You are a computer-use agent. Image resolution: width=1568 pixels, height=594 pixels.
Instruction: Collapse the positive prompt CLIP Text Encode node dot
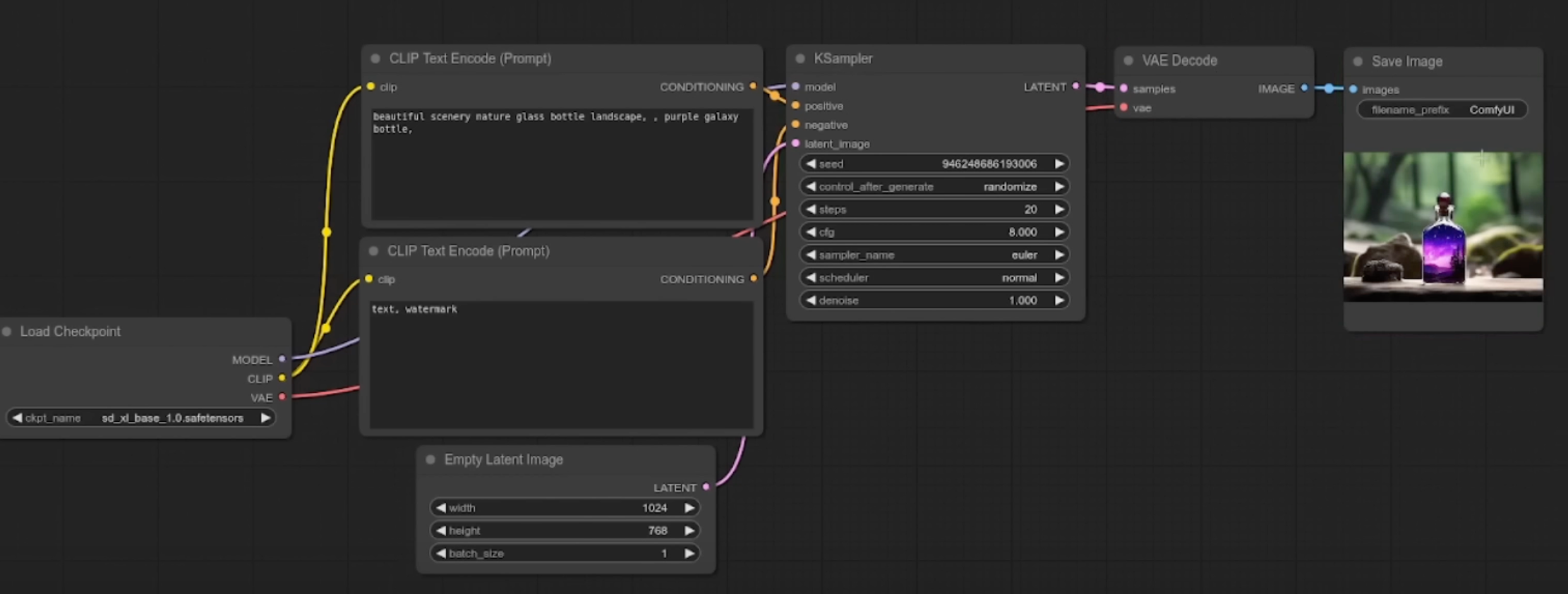375,59
